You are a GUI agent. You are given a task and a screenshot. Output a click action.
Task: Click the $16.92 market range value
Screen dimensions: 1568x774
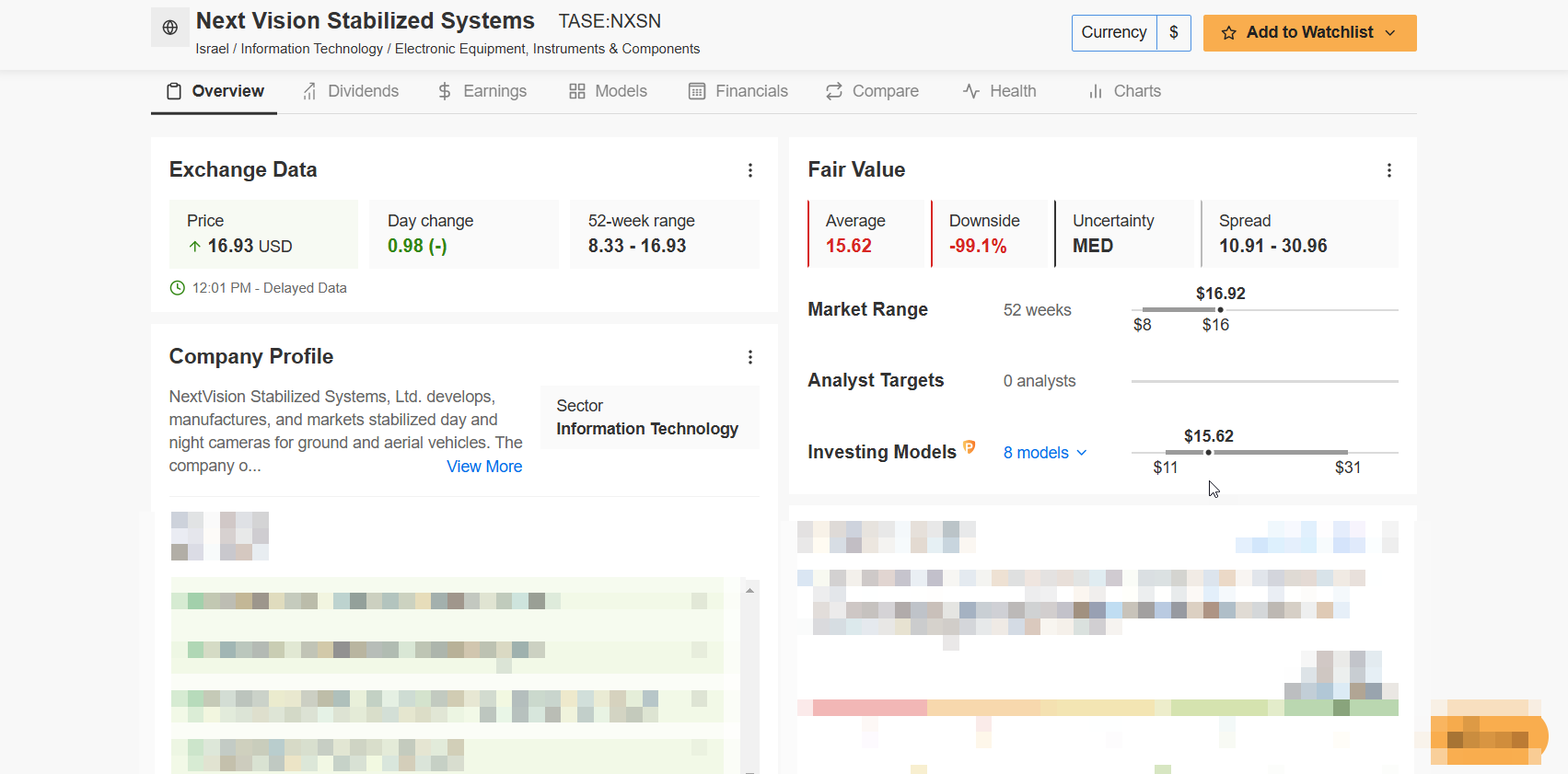pos(1221,294)
